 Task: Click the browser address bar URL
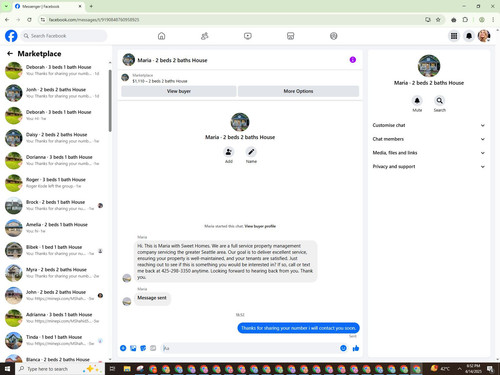[x=94, y=20]
